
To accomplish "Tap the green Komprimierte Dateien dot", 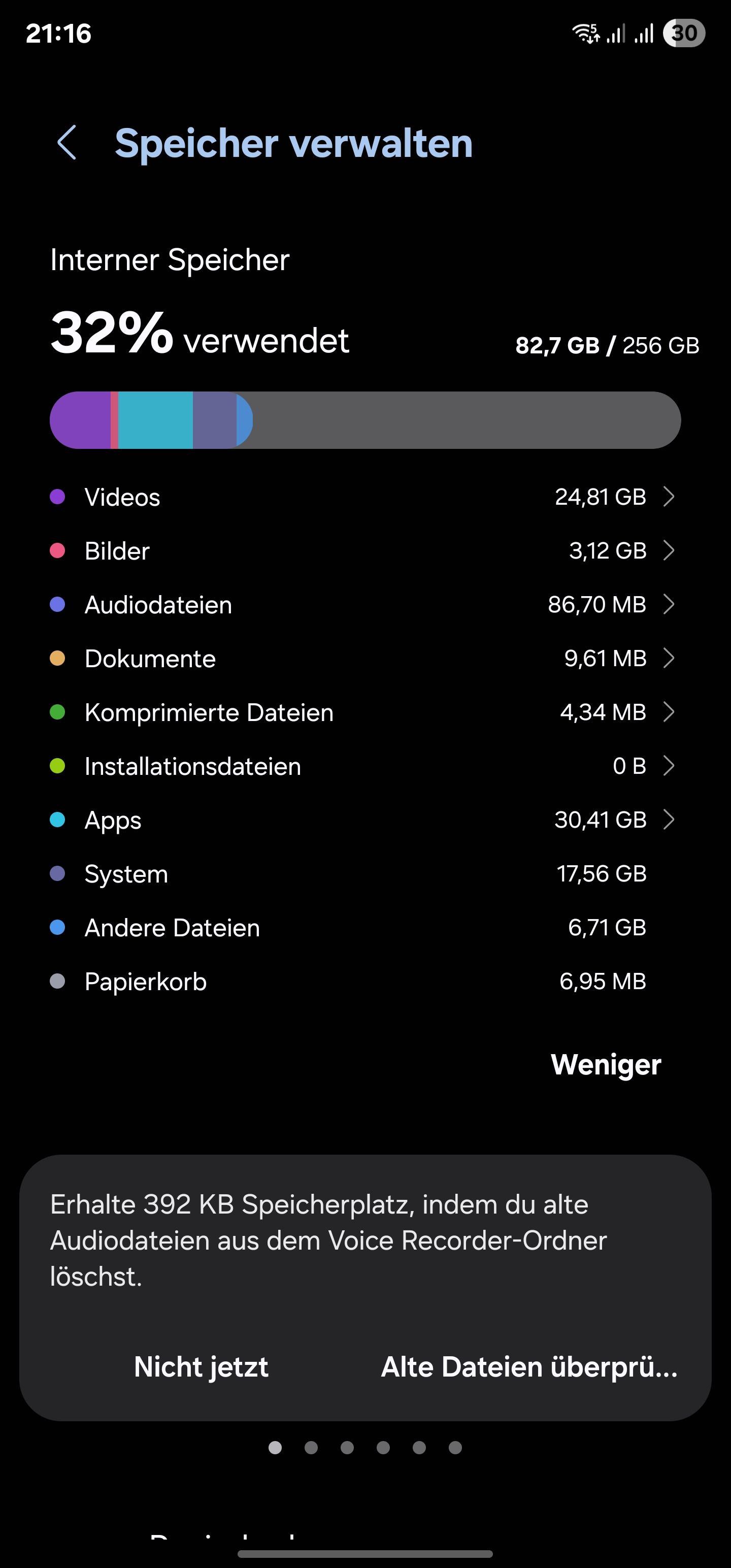I will pyautogui.click(x=57, y=712).
